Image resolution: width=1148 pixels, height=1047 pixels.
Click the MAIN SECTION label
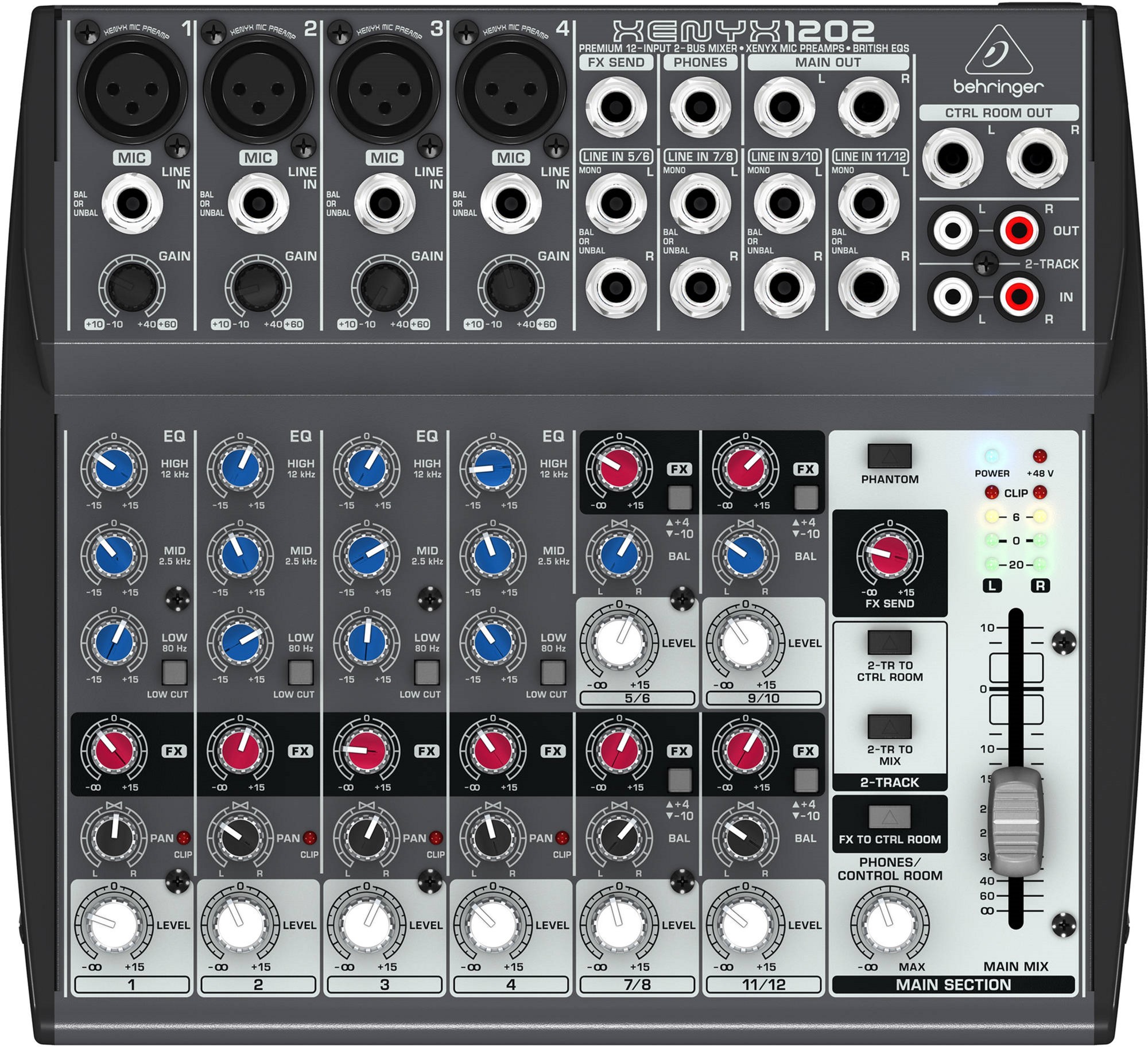(953, 984)
